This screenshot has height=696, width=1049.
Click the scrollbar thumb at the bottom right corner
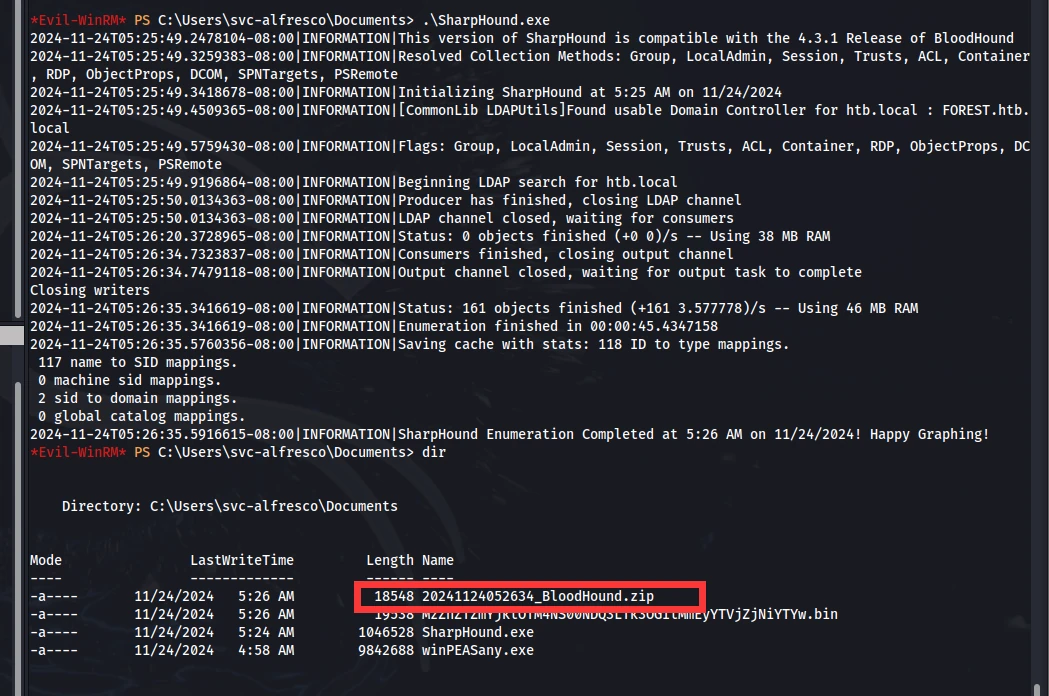coord(1036,689)
